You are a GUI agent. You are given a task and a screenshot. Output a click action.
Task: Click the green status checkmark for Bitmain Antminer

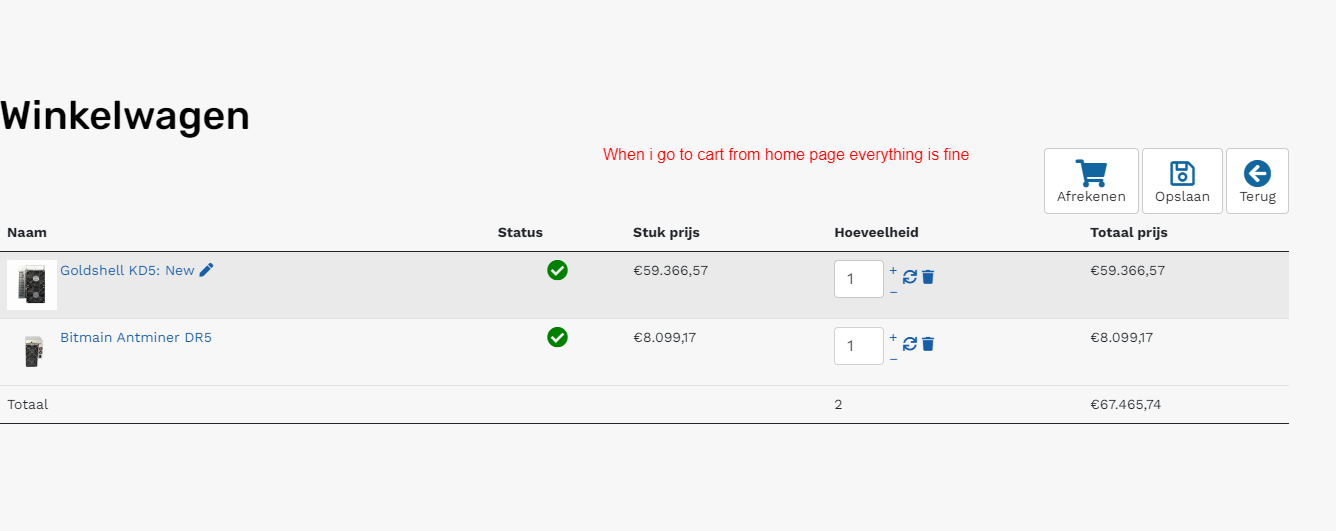pos(558,337)
